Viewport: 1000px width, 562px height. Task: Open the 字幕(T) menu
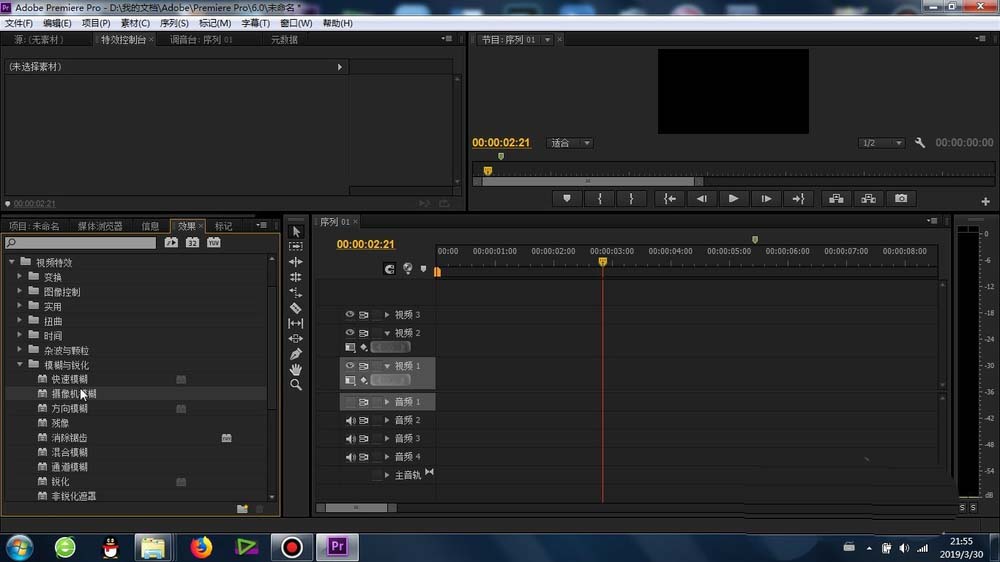click(x=256, y=23)
